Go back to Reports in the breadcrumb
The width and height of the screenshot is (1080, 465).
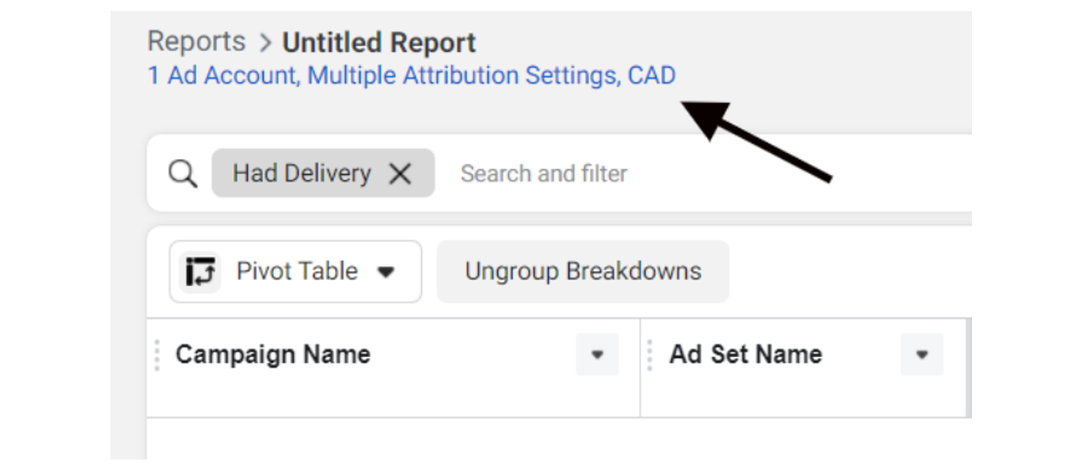196,42
